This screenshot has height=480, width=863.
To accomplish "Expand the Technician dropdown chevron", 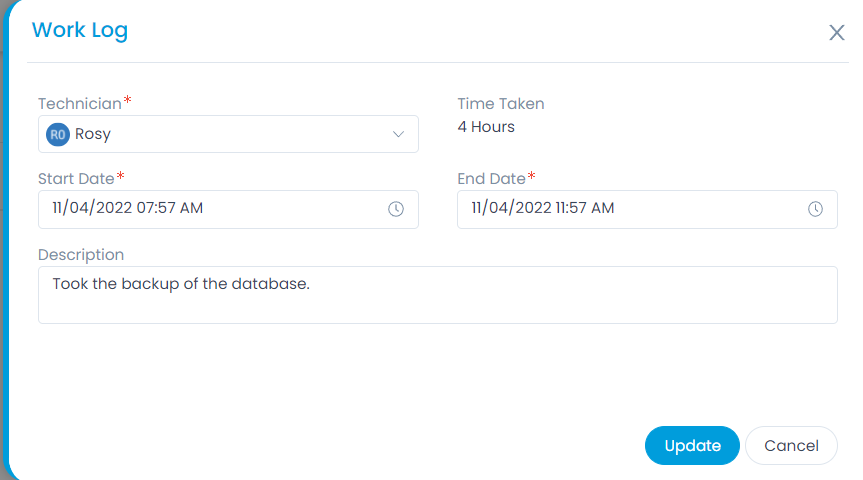I will pyautogui.click(x=398, y=134).
